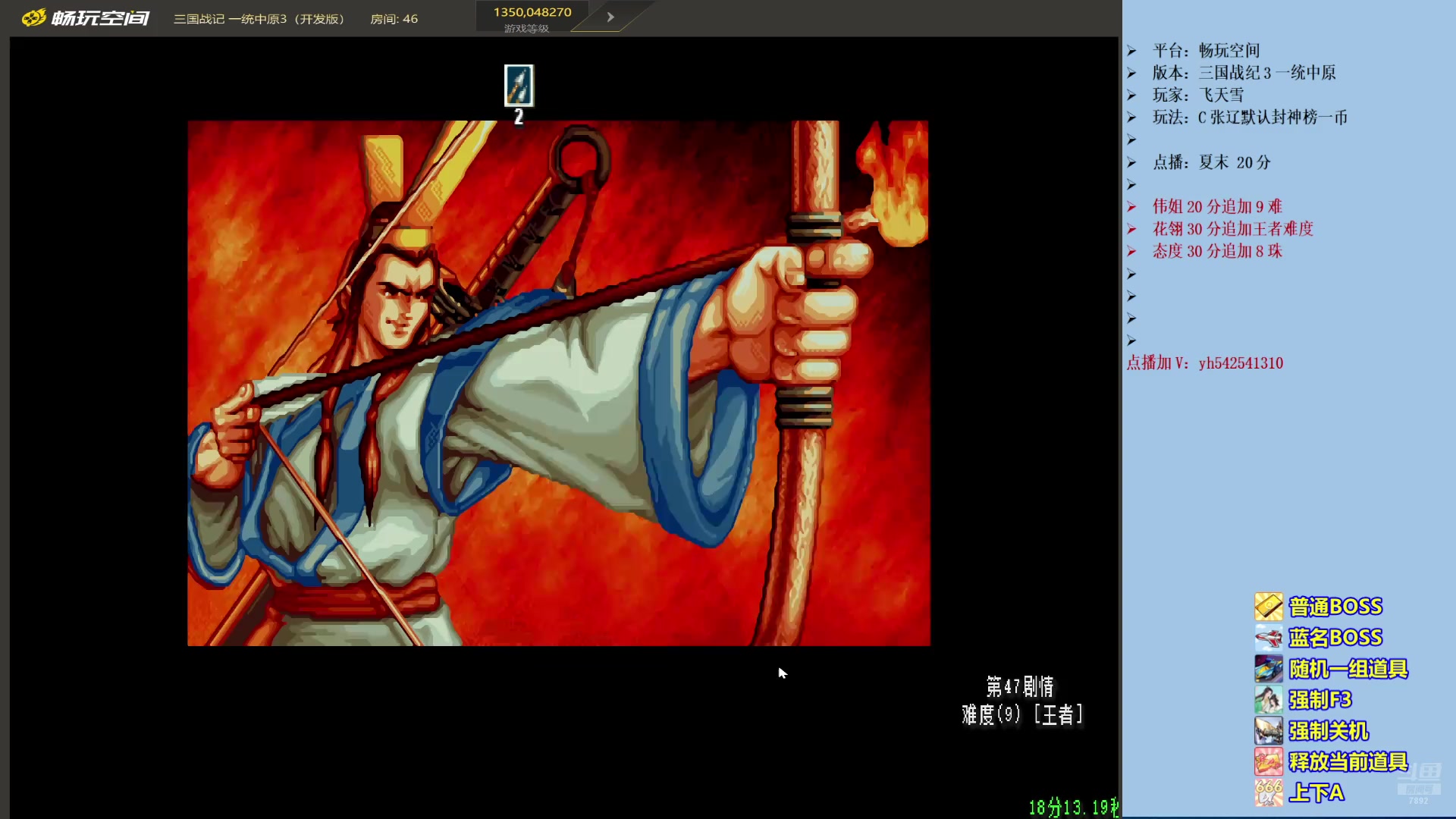Click the 畅玩空间 logo icon

(33, 17)
